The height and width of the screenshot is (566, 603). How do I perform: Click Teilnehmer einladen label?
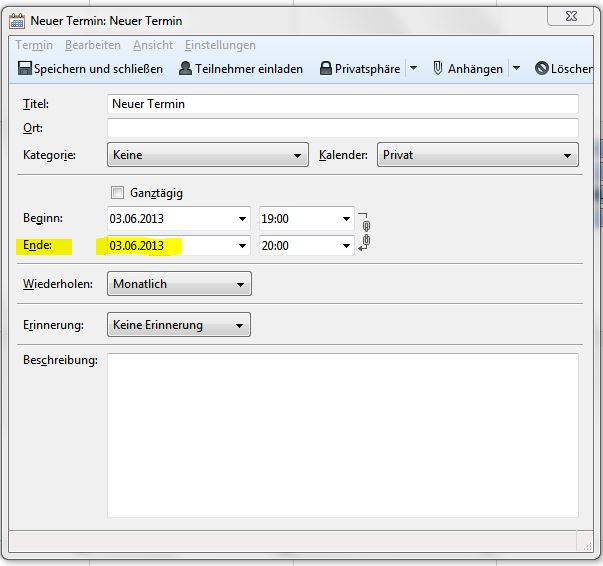(249, 69)
